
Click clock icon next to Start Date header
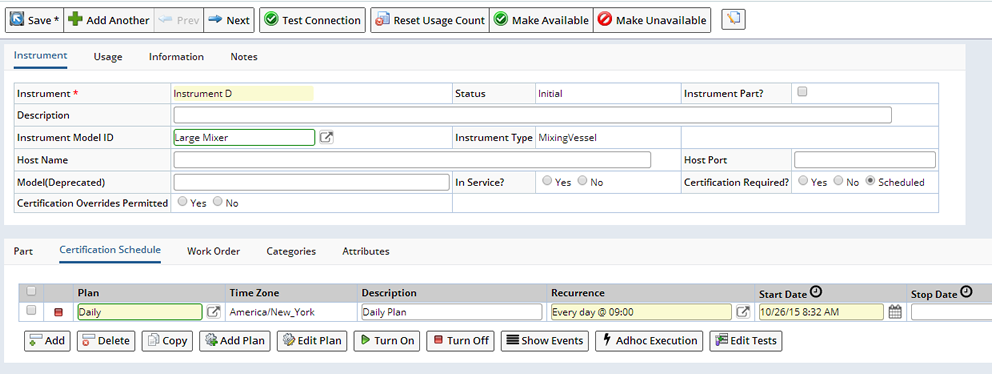(816, 292)
